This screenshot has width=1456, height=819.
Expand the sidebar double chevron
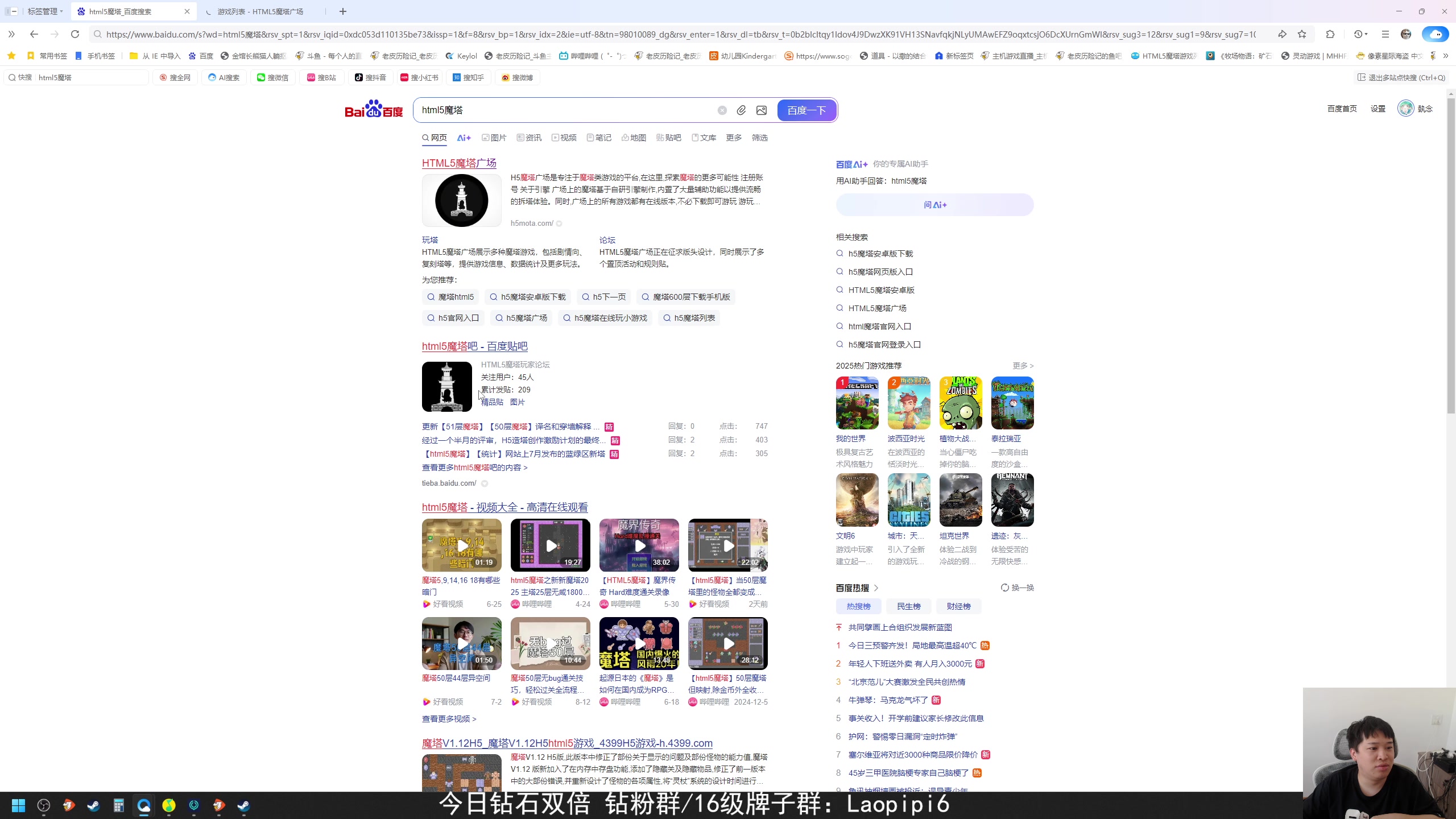click(11, 34)
